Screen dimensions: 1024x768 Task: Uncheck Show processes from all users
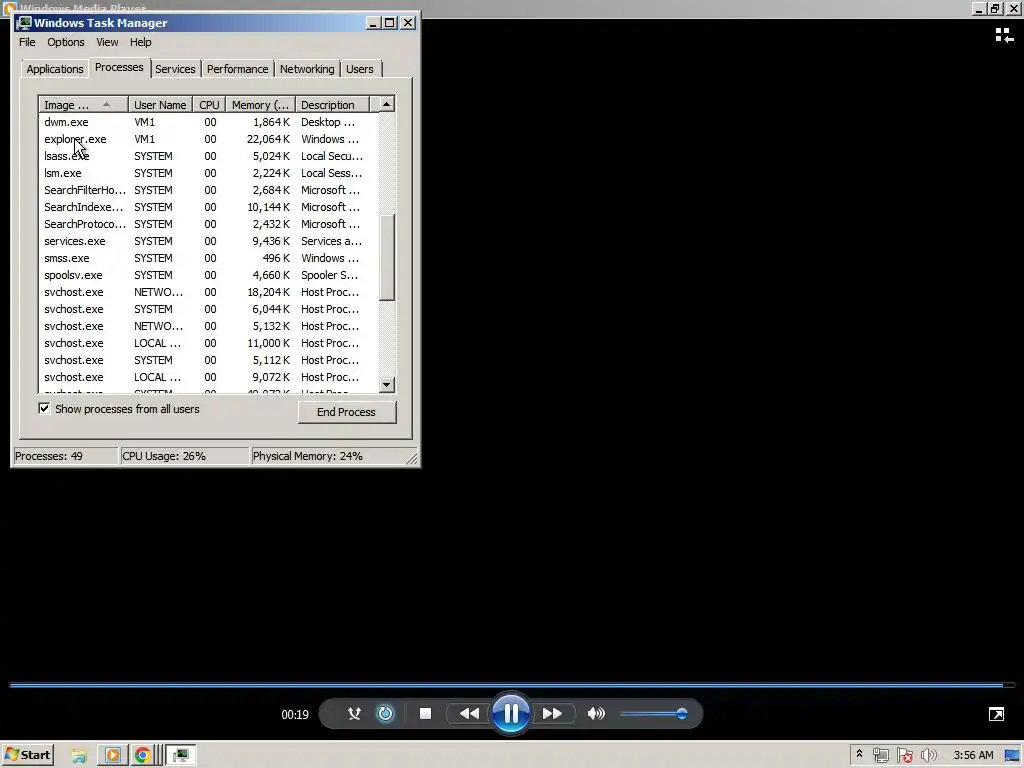pyautogui.click(x=44, y=409)
